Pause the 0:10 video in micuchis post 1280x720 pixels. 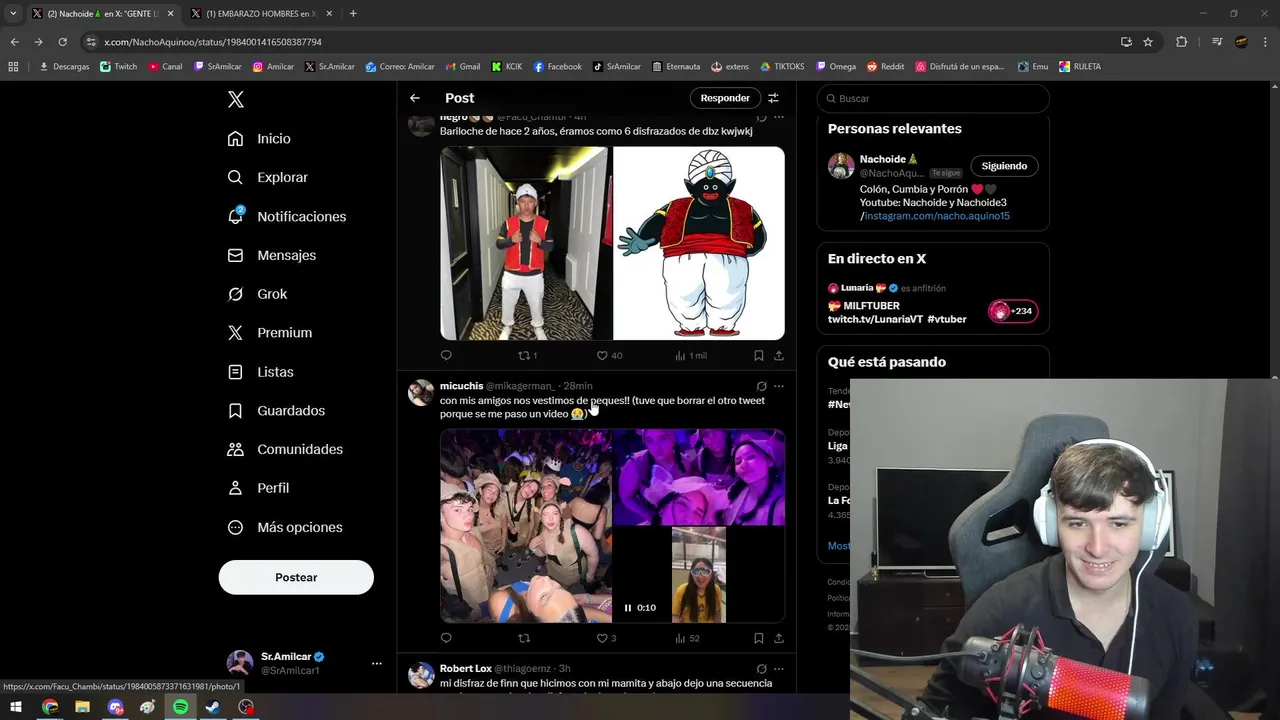(629, 607)
